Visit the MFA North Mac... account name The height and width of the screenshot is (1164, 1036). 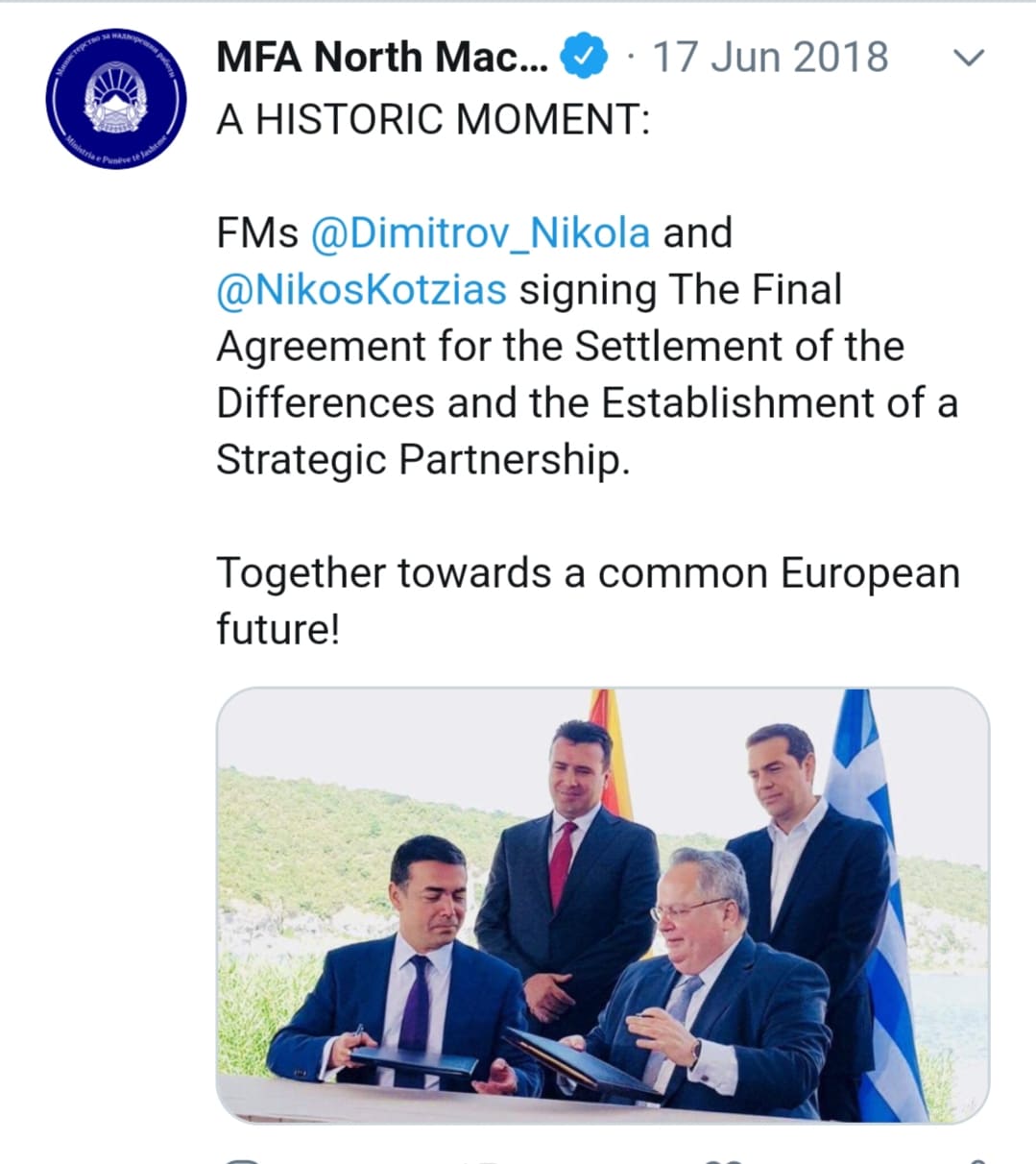(x=382, y=57)
